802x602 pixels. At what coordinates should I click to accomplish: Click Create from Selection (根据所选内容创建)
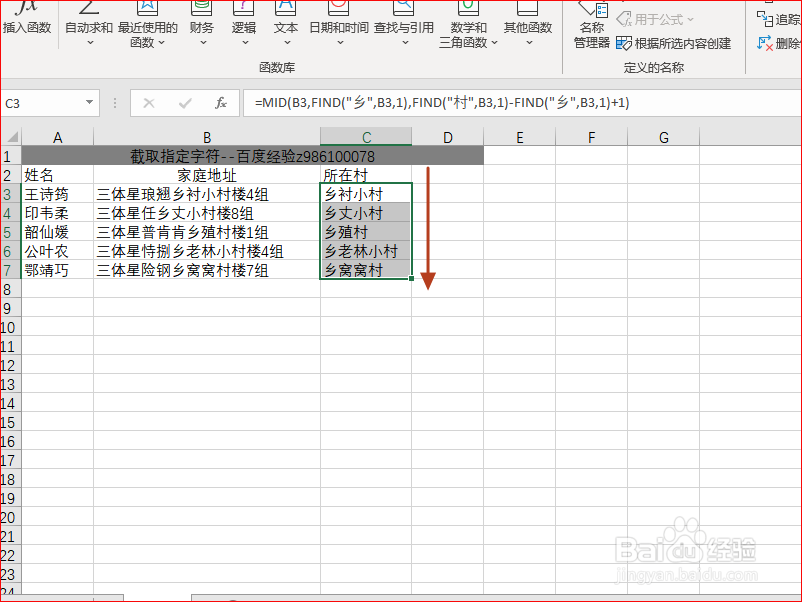coord(684,44)
